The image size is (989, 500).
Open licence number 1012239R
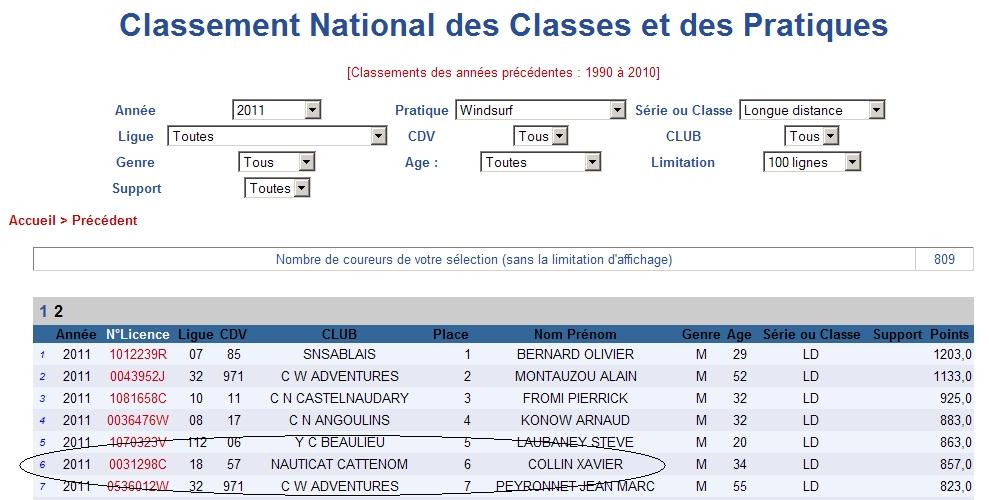[138, 354]
